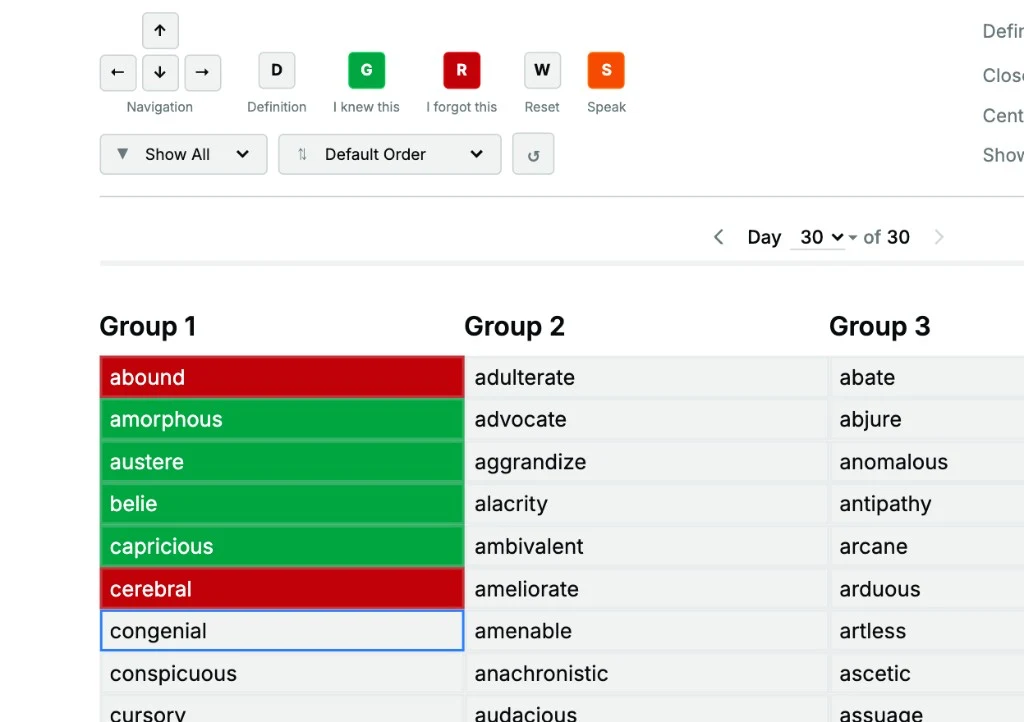
Task: Click the next day right chevron
Action: pos(939,237)
